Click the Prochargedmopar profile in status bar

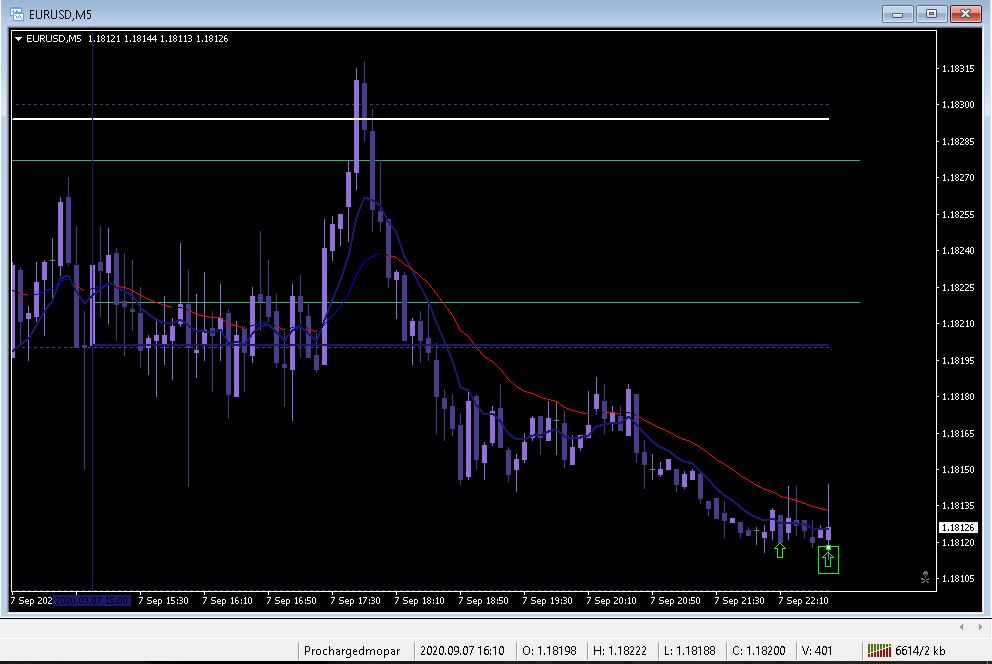tap(352, 651)
